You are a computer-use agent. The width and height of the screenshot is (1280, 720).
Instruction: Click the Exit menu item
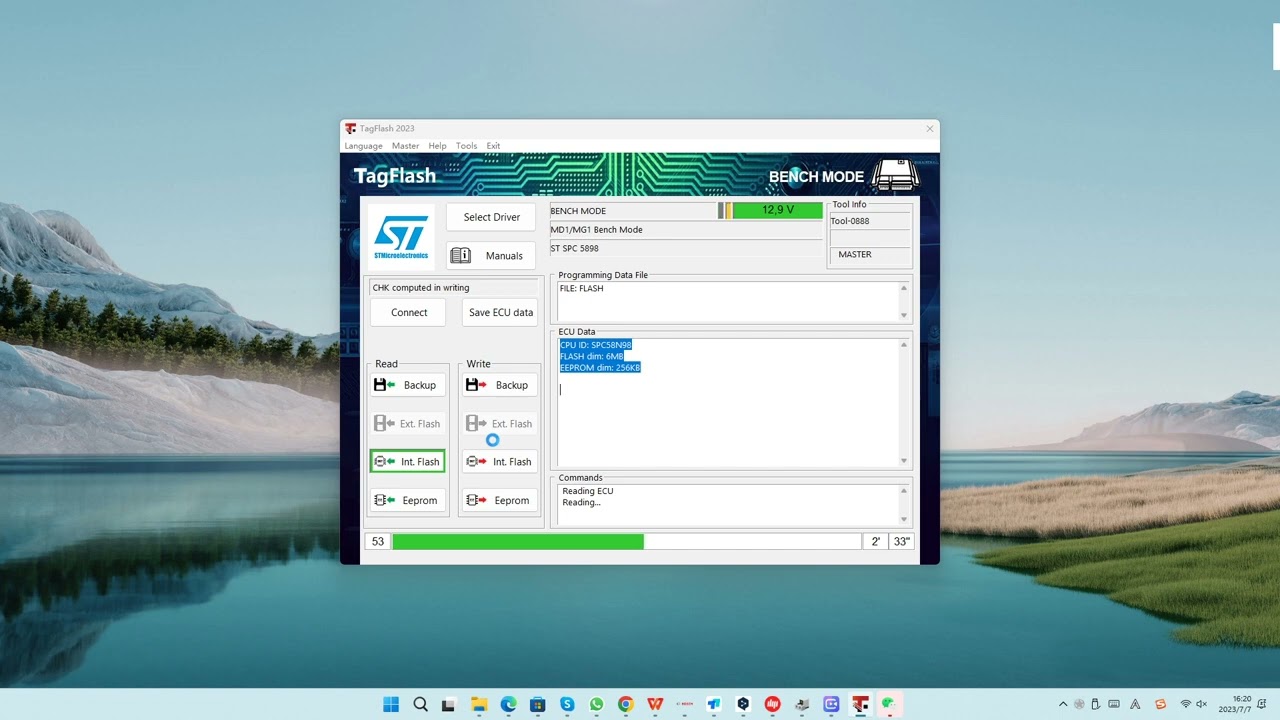coord(493,146)
